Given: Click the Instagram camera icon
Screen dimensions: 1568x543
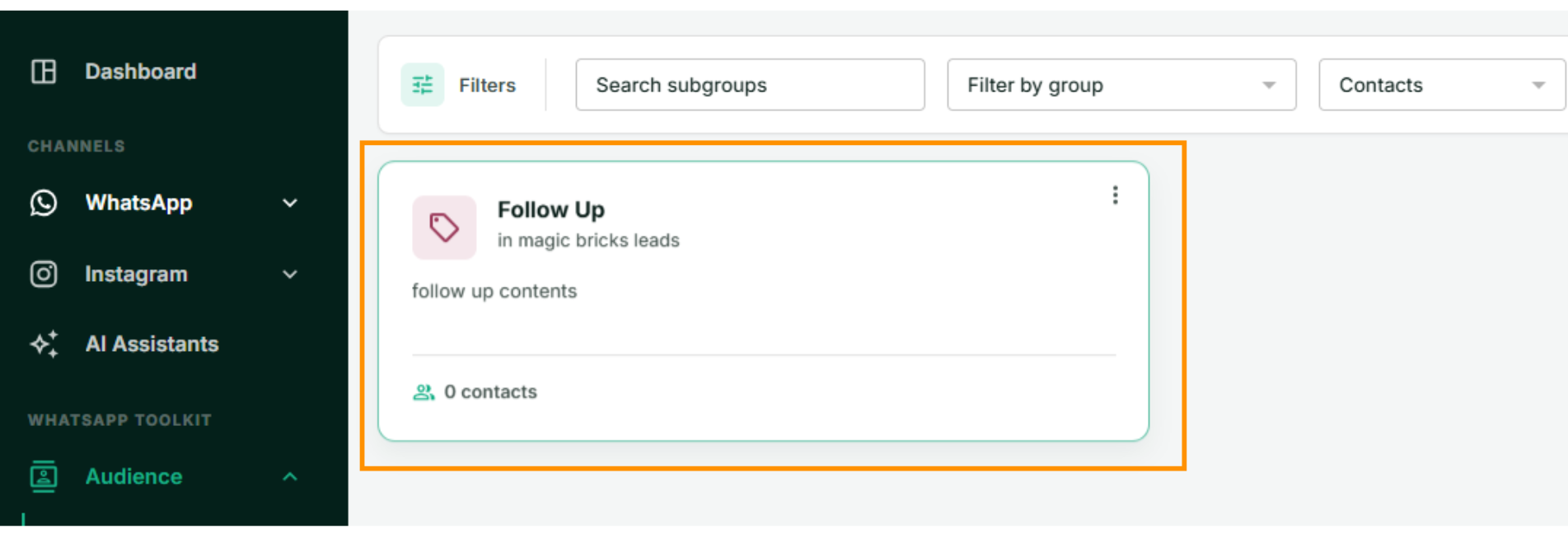Looking at the screenshot, I should [x=44, y=274].
